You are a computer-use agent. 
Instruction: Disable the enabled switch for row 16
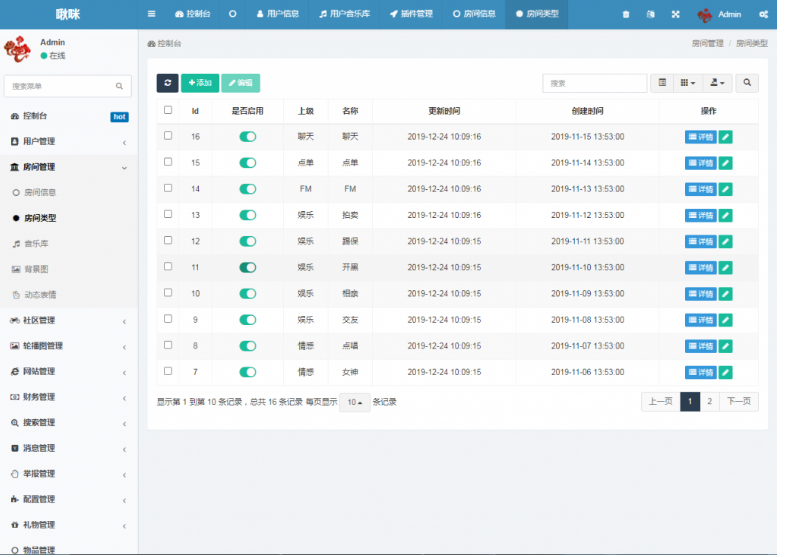(247, 137)
